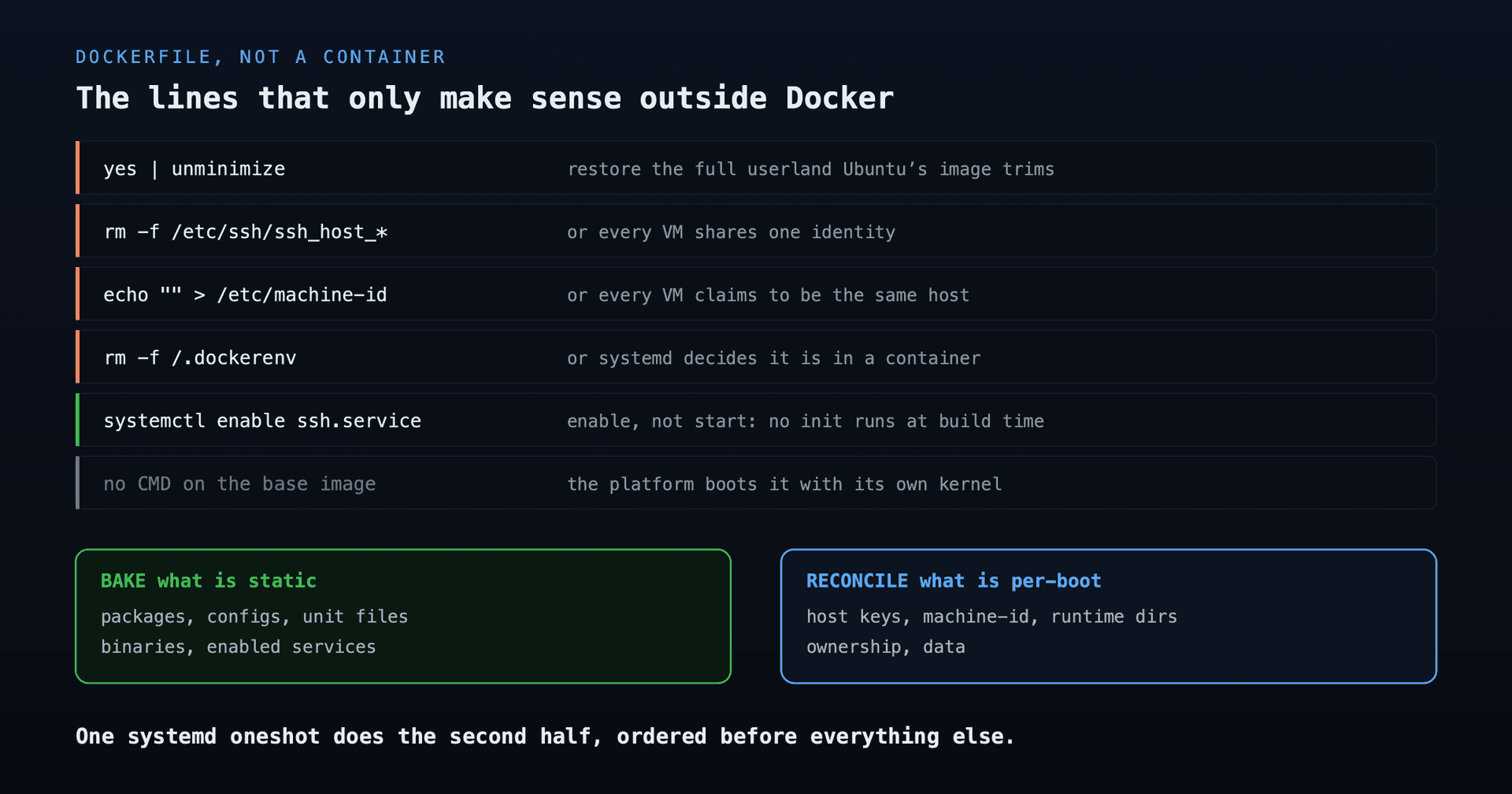Click the closing sentence about systemd oneshot
The width and height of the screenshot is (1512, 794).
click(545, 736)
